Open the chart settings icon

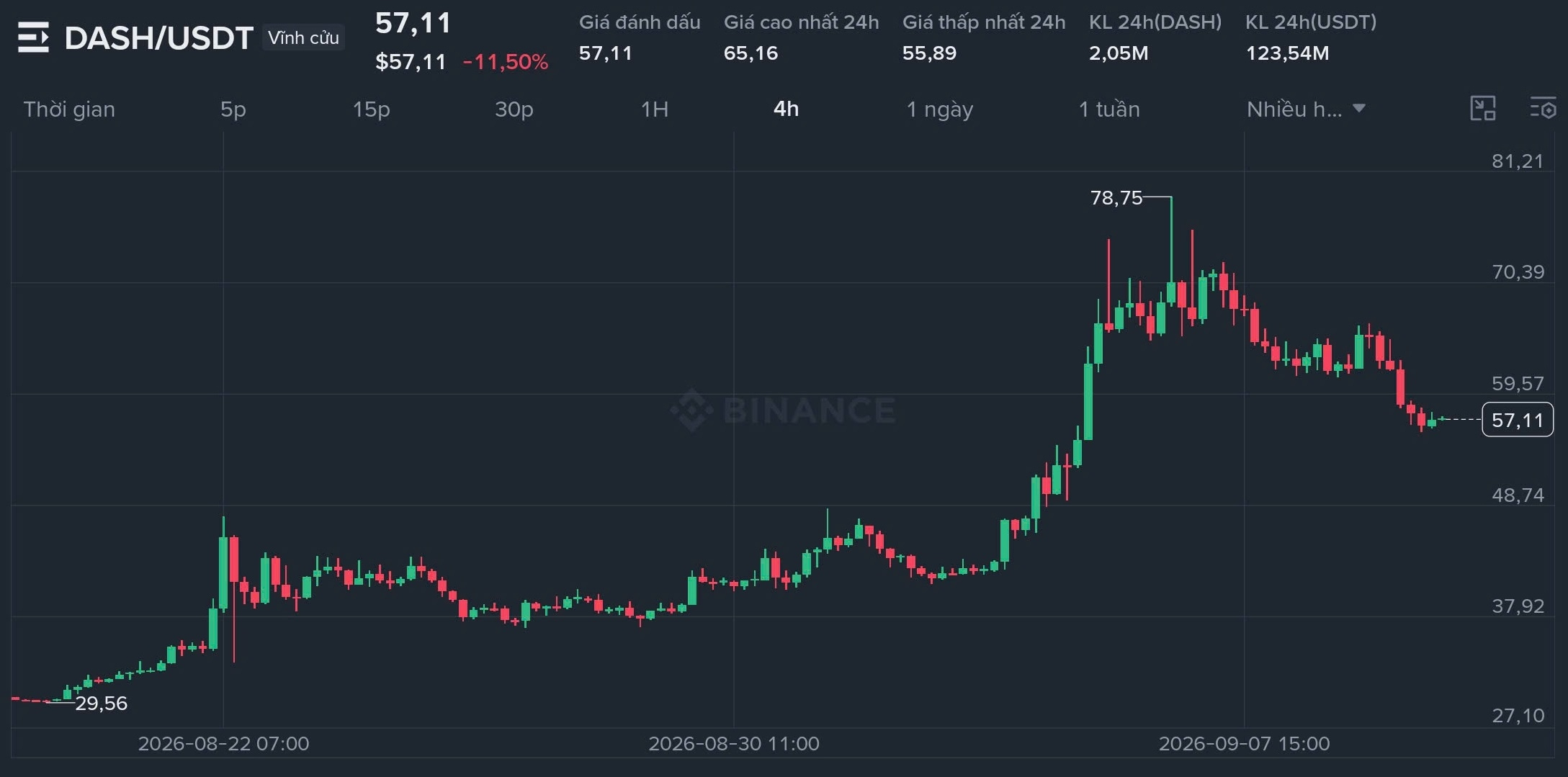[x=1543, y=109]
